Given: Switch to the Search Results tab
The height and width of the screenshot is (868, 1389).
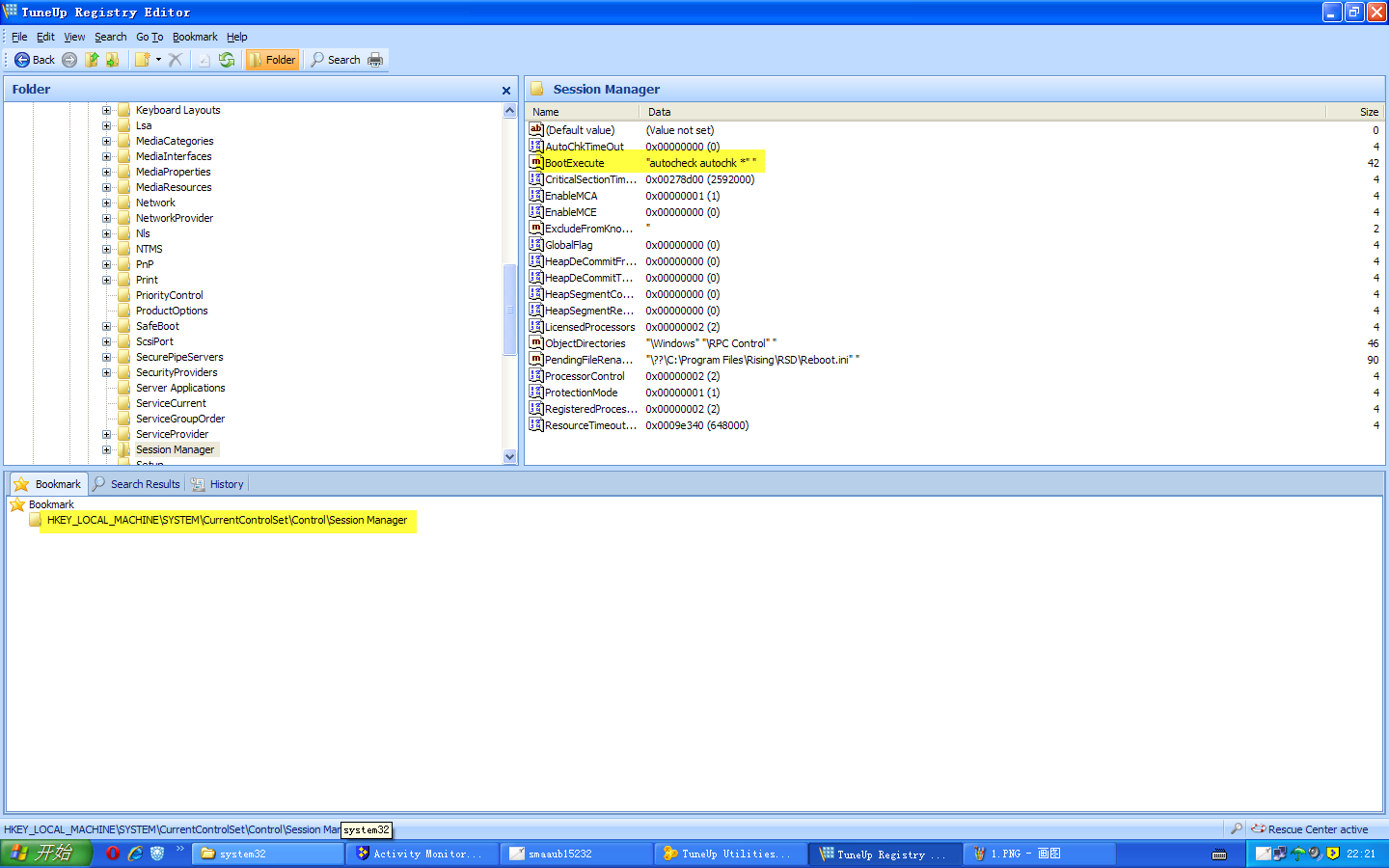Looking at the screenshot, I should [x=137, y=484].
